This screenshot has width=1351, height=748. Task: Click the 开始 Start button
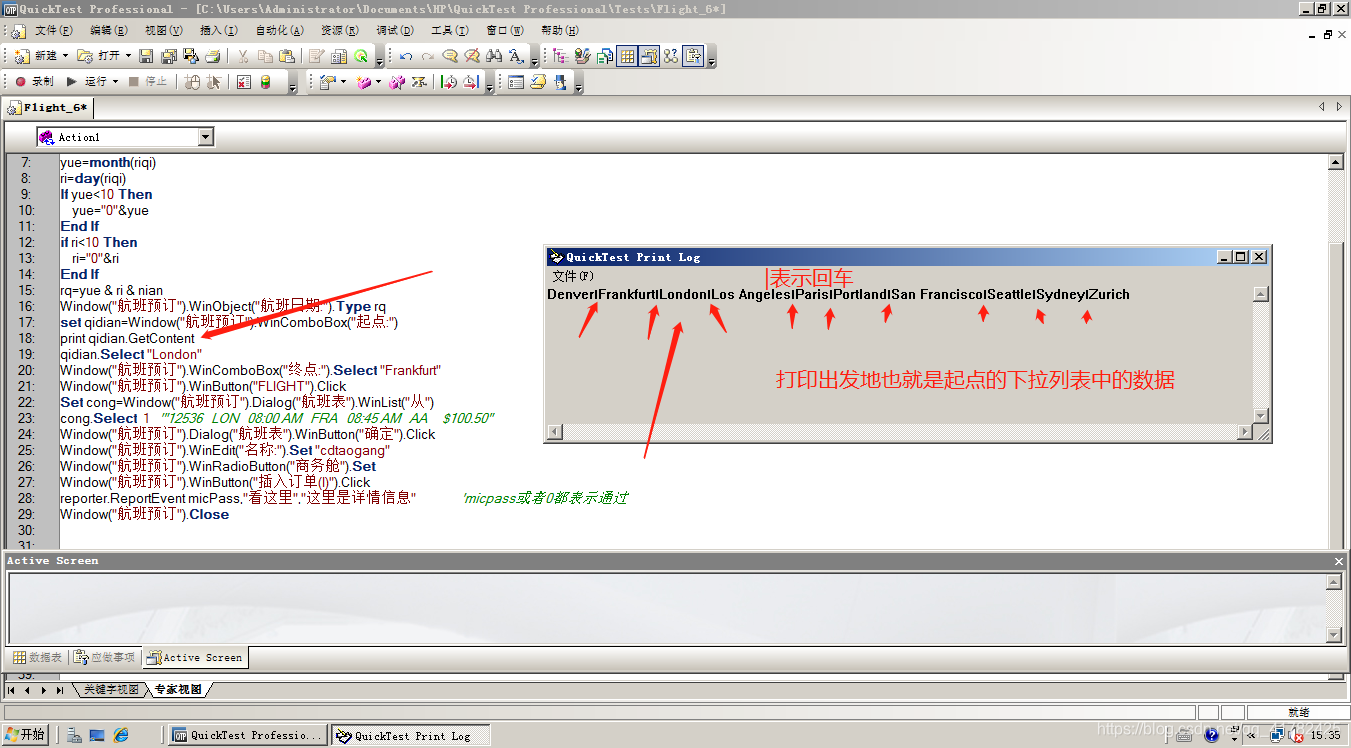point(26,735)
